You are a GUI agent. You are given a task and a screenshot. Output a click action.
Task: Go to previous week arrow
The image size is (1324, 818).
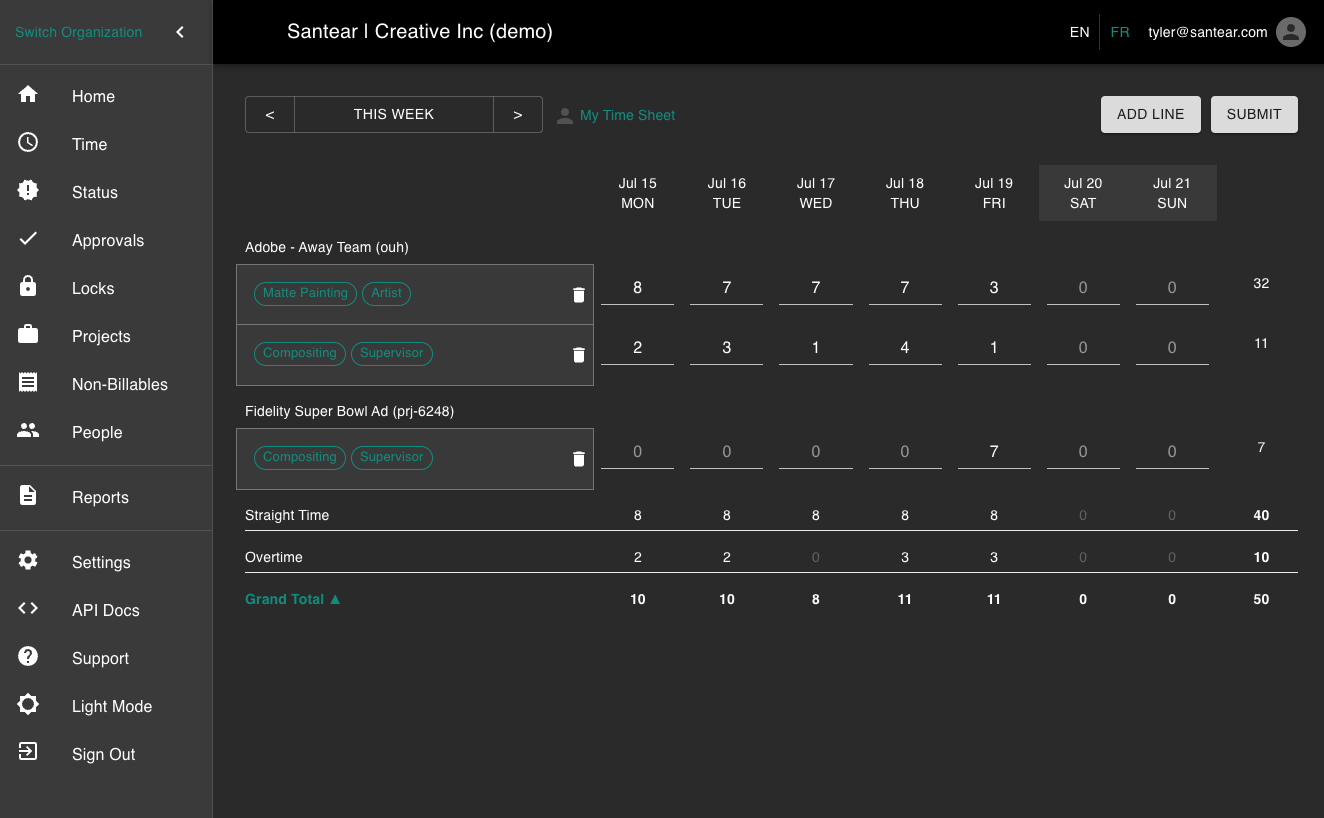pos(270,114)
